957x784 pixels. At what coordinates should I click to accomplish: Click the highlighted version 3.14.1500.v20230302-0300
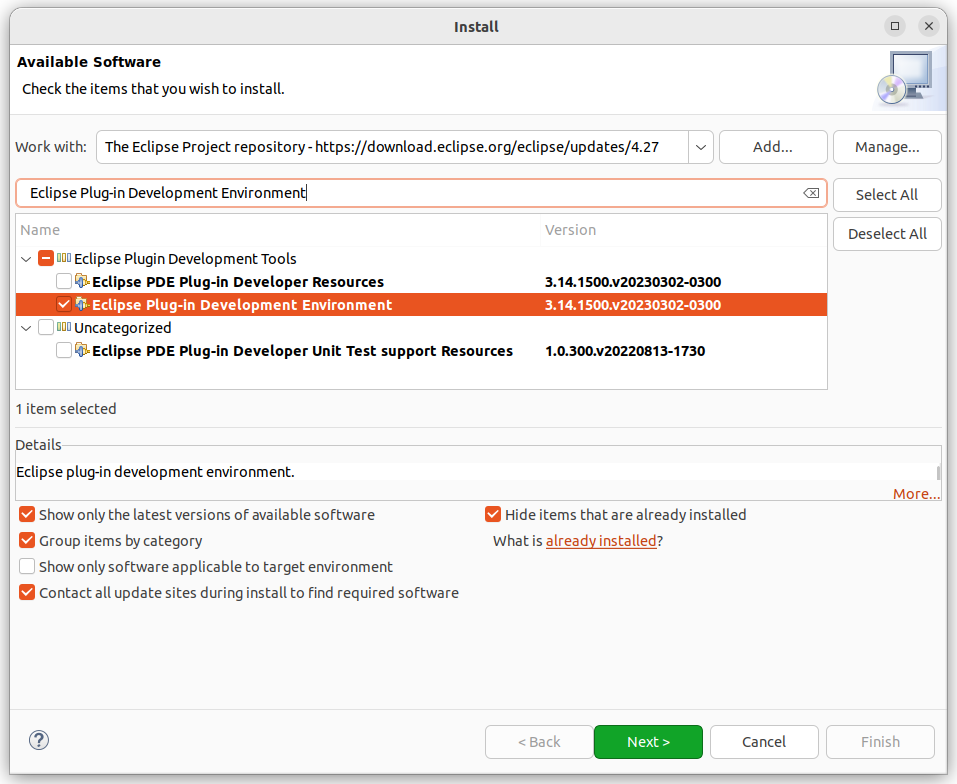pyautogui.click(x=633, y=304)
